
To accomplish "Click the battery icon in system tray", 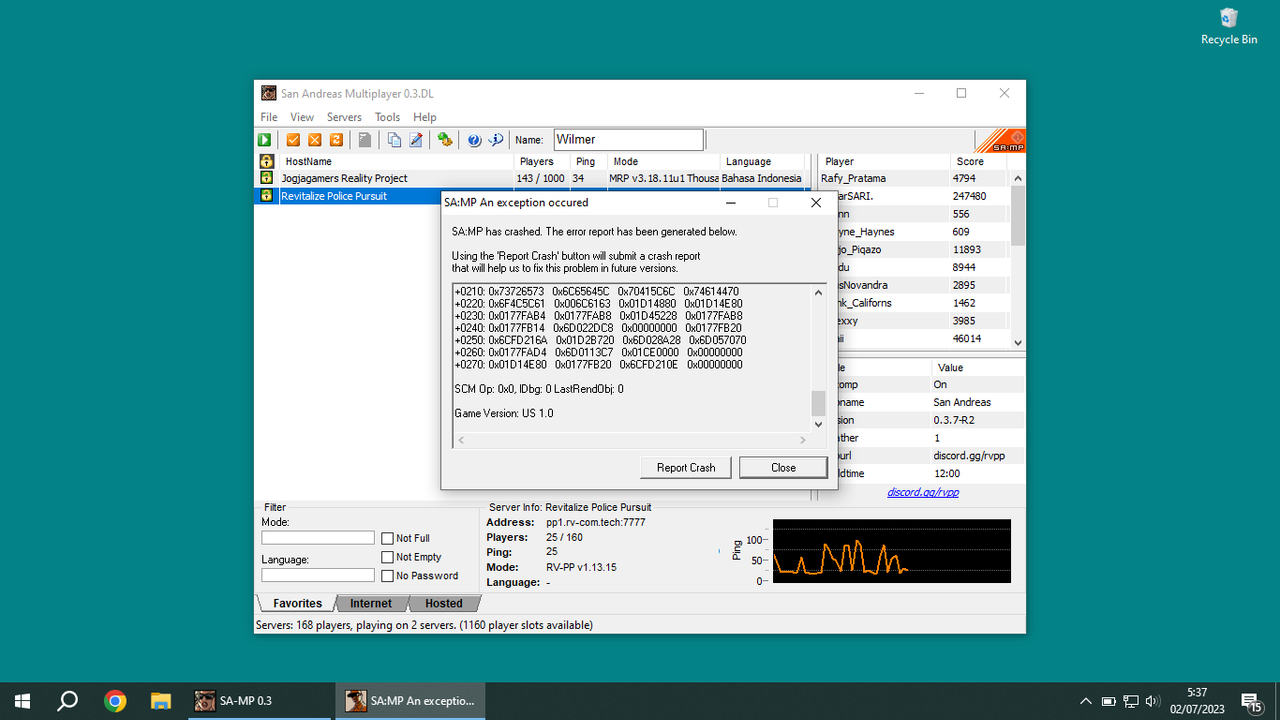I will point(1109,701).
